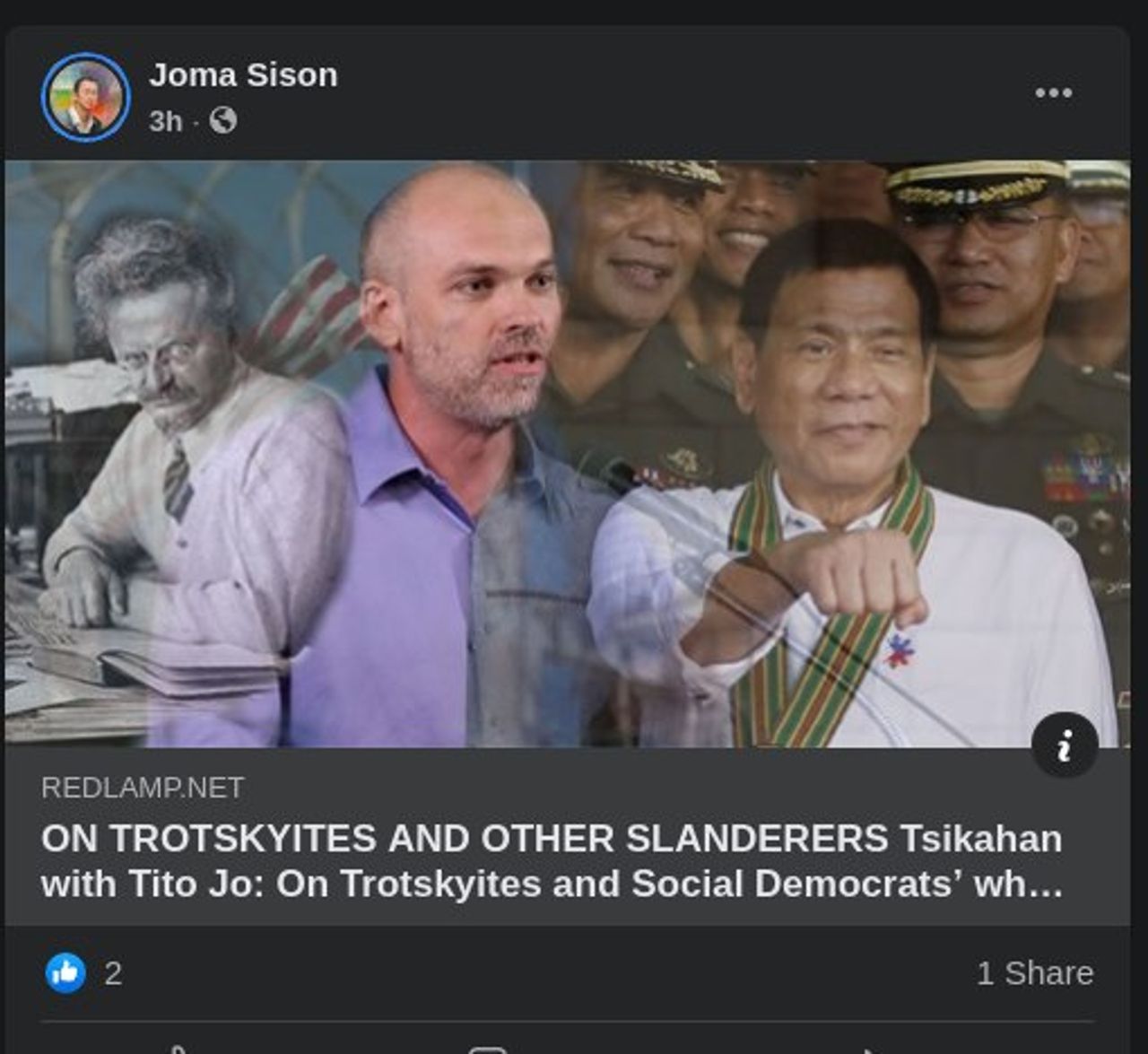Click the partially visible Share arrow icon
This screenshot has width=1148, height=1054.
868,1050
